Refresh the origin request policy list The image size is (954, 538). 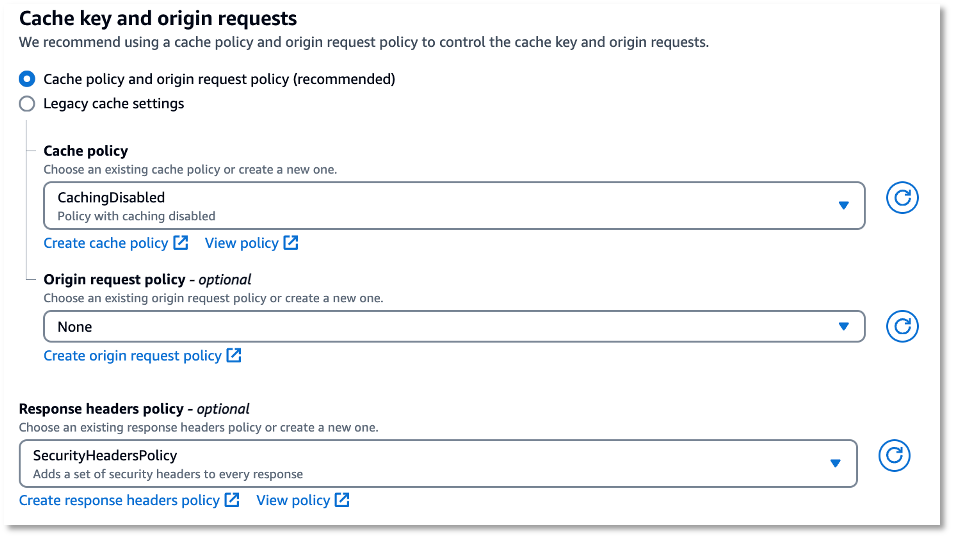[x=902, y=326]
